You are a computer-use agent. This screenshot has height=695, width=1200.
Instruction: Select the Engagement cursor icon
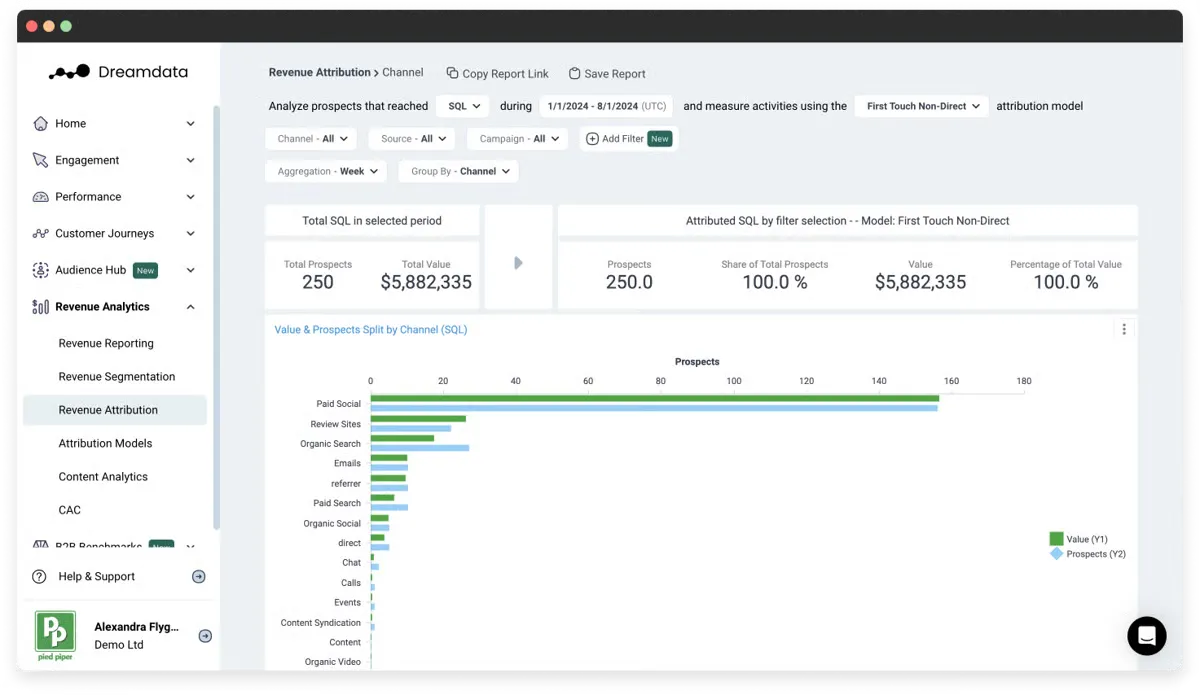[41, 160]
